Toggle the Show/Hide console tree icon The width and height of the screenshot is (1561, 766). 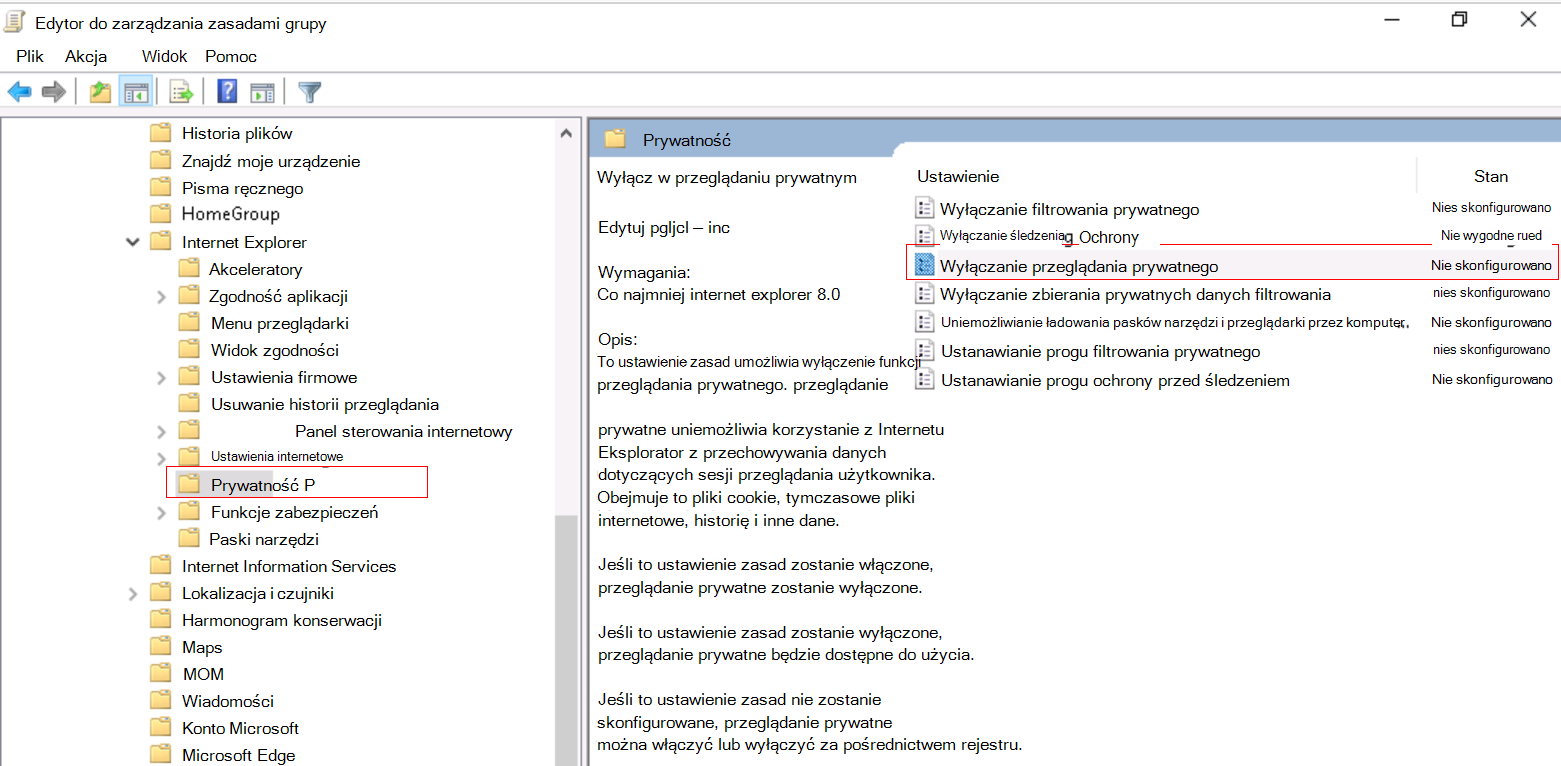click(x=135, y=91)
